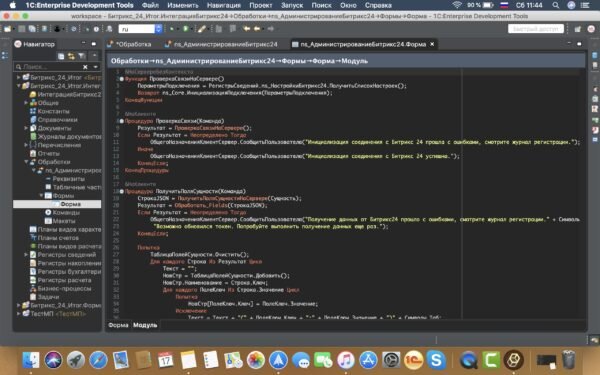
Task: Toggle Link with Editor in Navigator
Action: click(71, 56)
